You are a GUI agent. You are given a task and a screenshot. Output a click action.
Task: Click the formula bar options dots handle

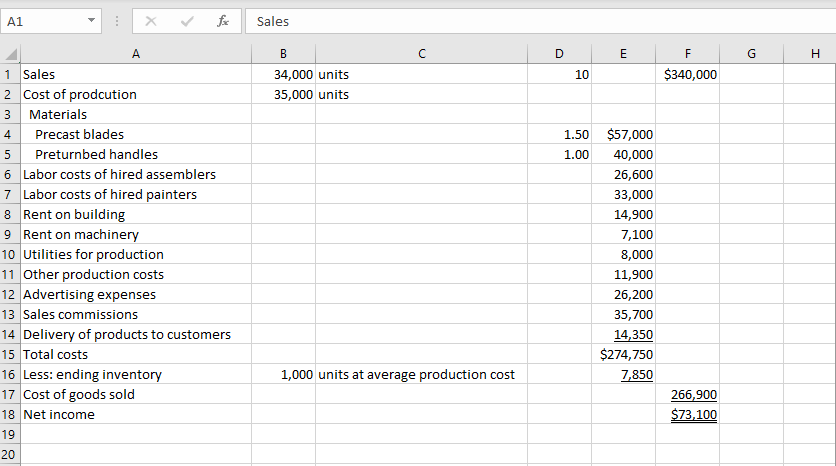click(x=117, y=21)
